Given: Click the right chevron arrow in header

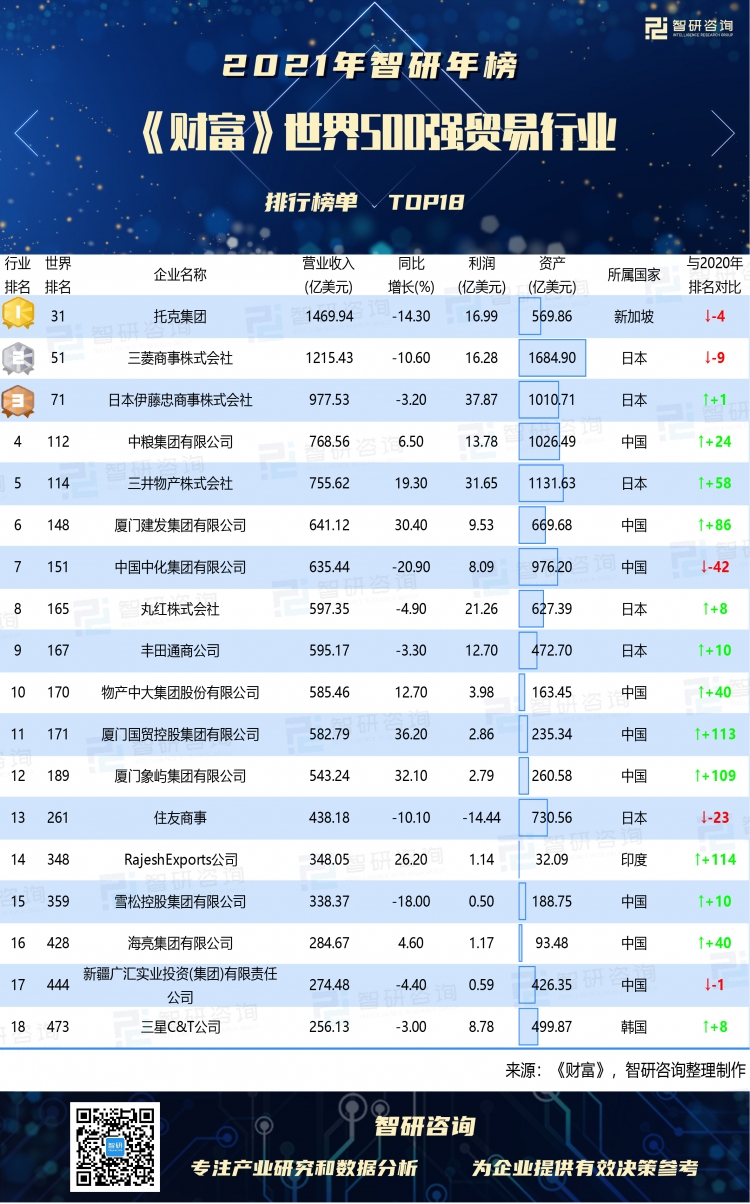Looking at the screenshot, I should click(x=724, y=134).
